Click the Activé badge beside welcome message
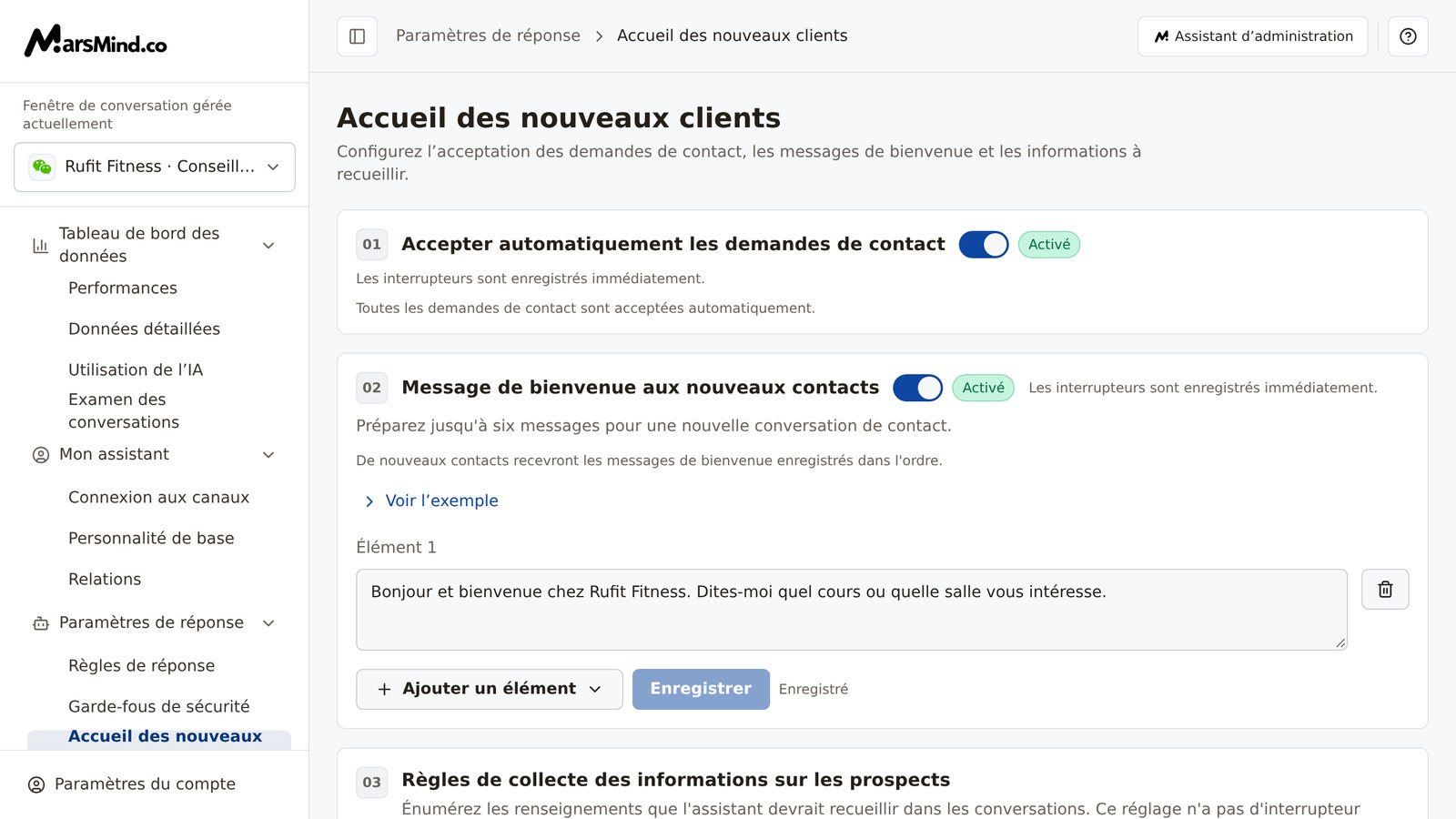 983,388
